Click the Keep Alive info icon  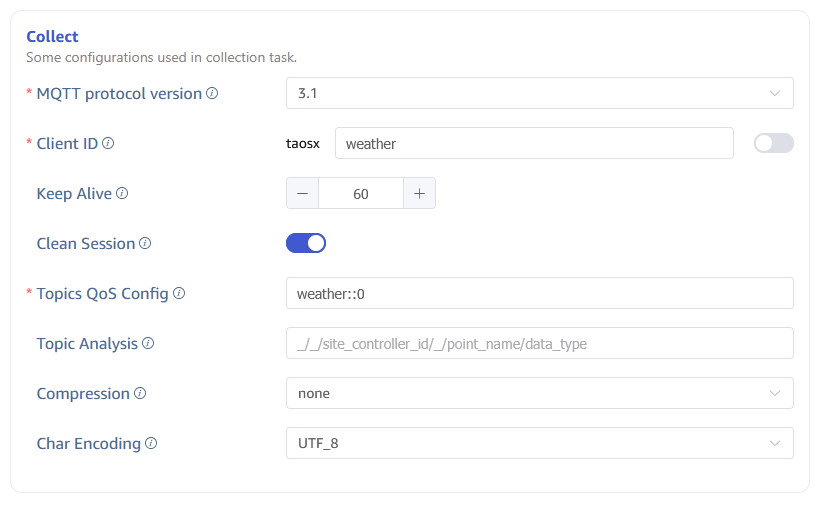coord(122,193)
